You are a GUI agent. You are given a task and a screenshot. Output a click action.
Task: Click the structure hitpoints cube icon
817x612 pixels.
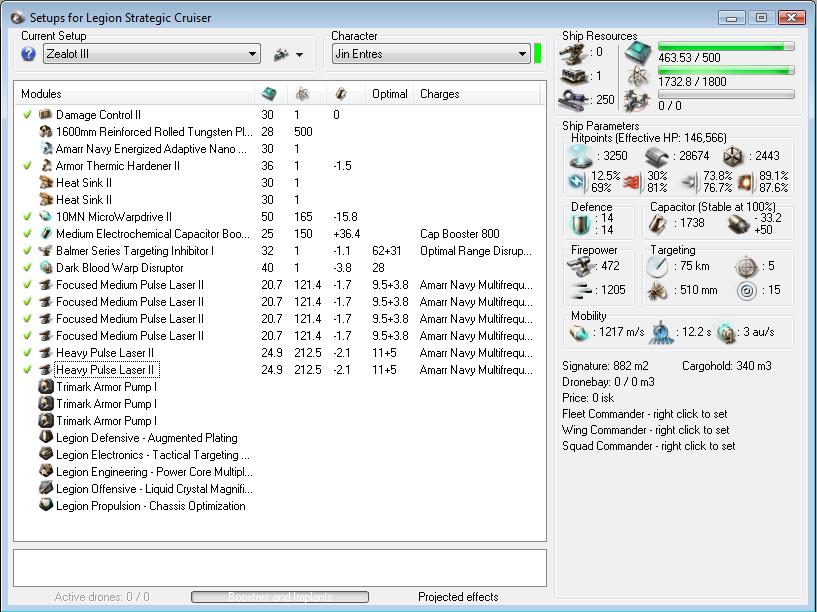point(734,157)
